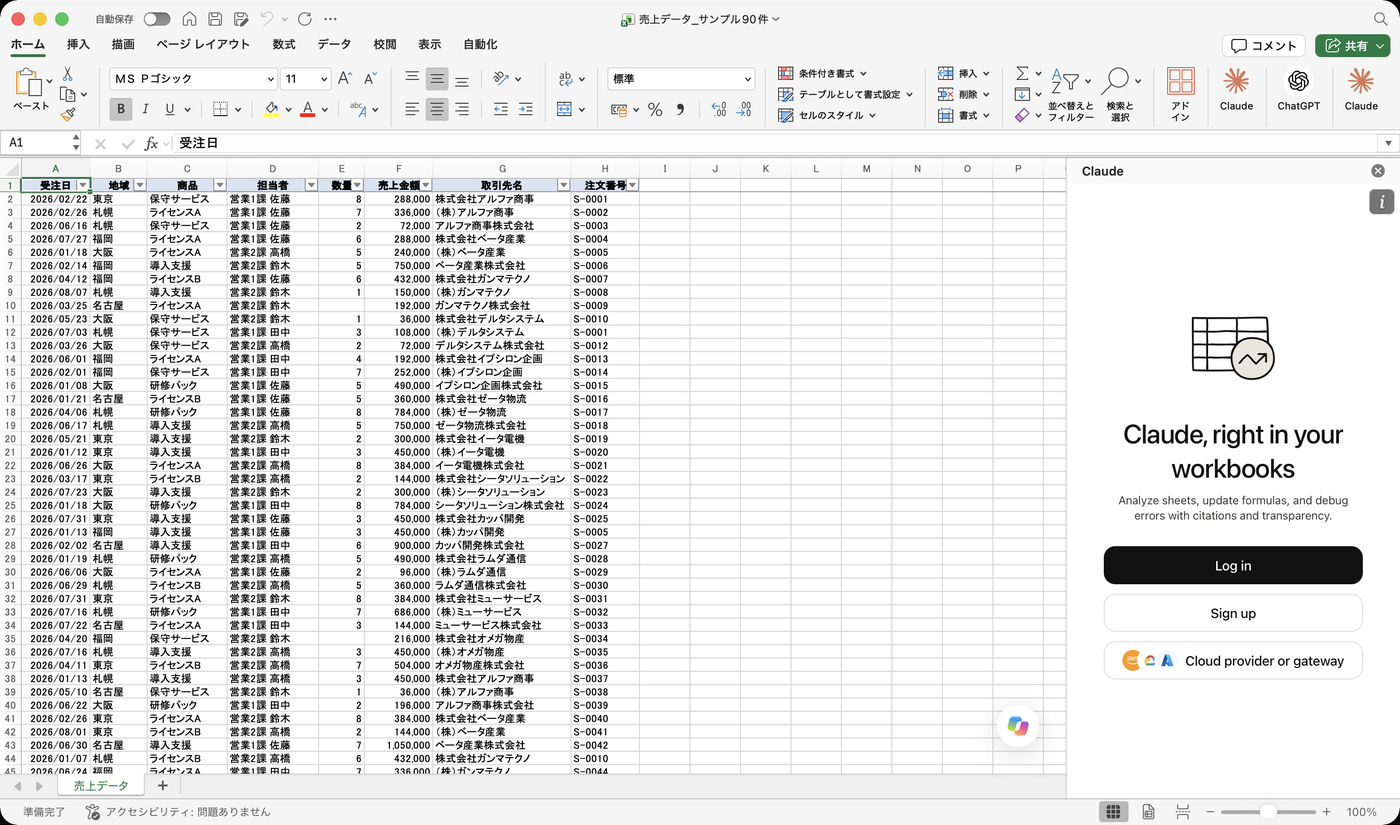The height and width of the screenshot is (825, 1400).
Task: Toggle Underline formatting
Action: (170, 110)
